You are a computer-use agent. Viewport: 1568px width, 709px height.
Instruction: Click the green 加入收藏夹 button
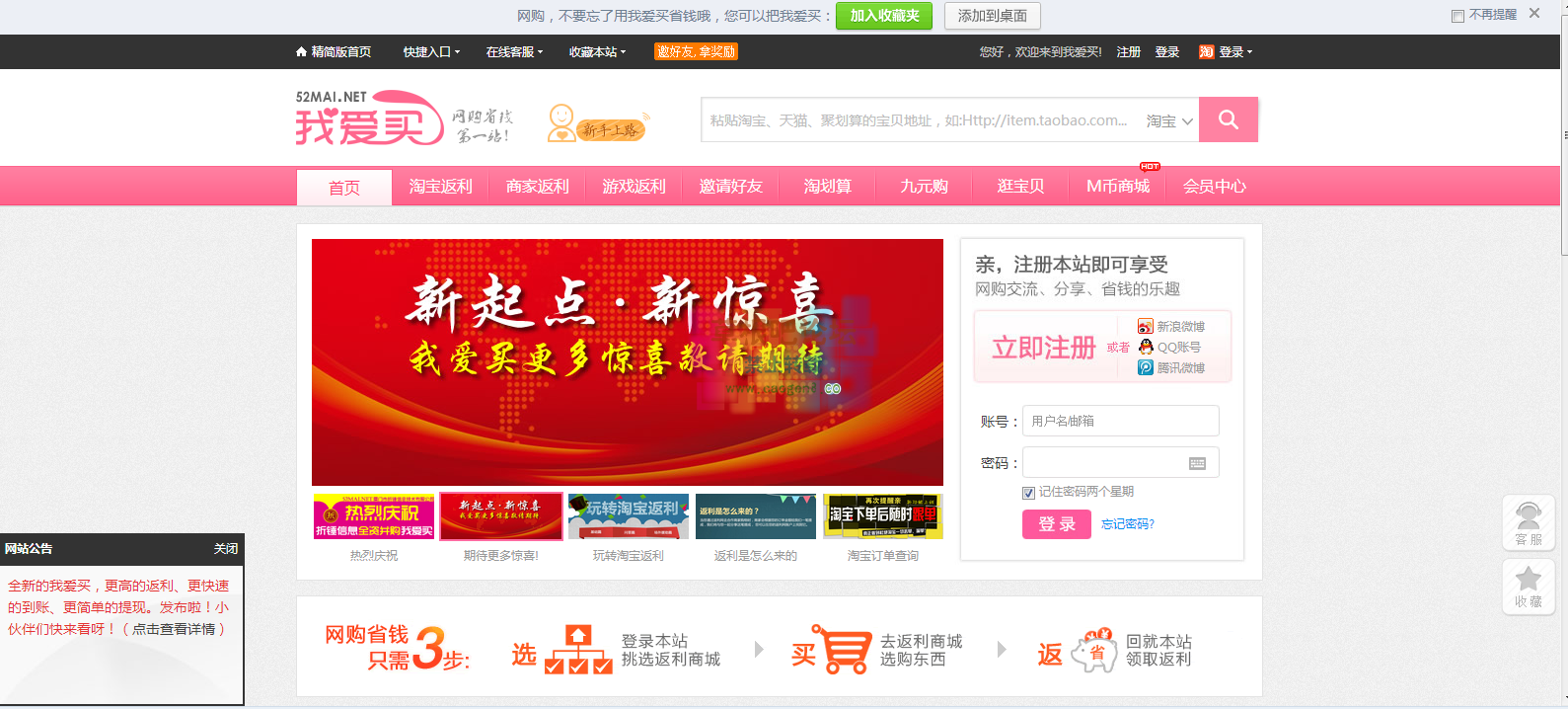[x=884, y=16]
